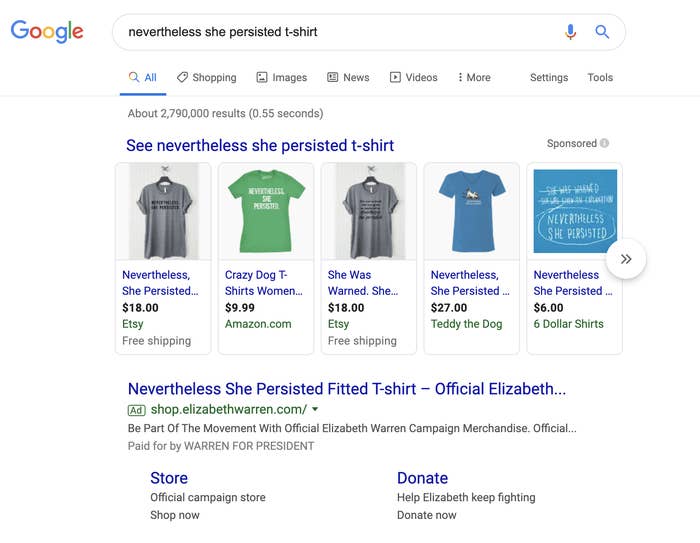This screenshot has width=700, height=543.
Task: Click 'Paid for by WARREN FOR PRESIDENT' text
Action: [221, 446]
